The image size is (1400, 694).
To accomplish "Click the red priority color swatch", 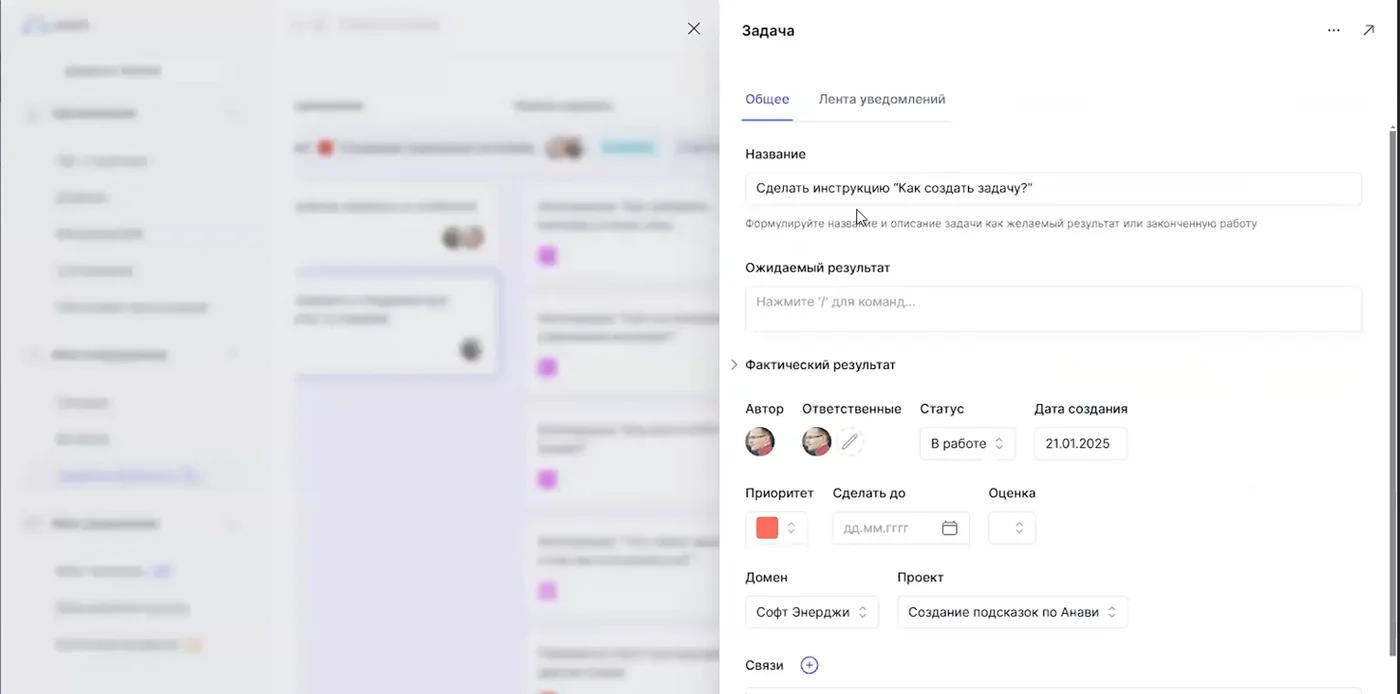I will pyautogui.click(x=767, y=528).
